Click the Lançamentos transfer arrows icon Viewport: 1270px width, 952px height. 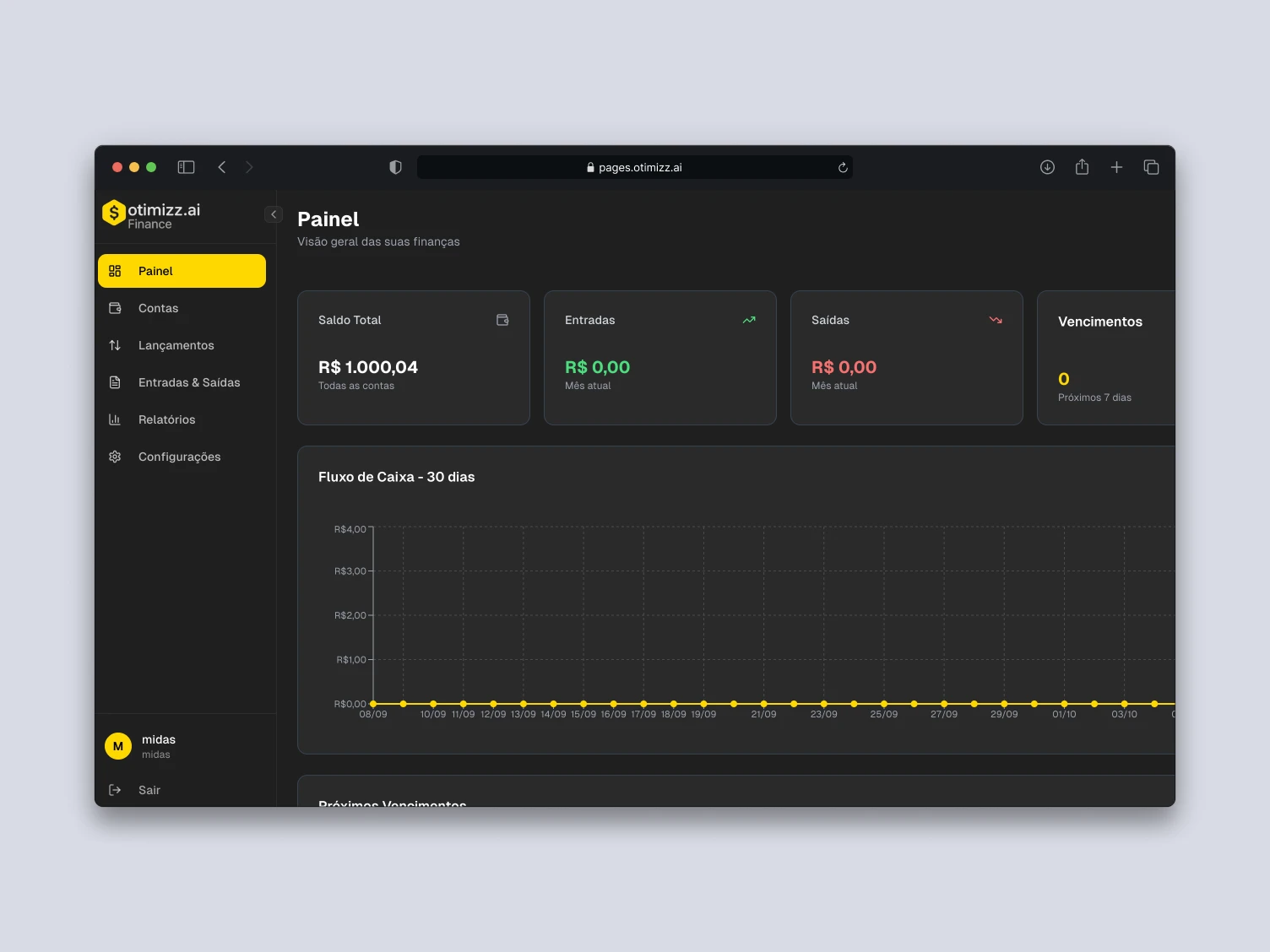pyautogui.click(x=115, y=345)
